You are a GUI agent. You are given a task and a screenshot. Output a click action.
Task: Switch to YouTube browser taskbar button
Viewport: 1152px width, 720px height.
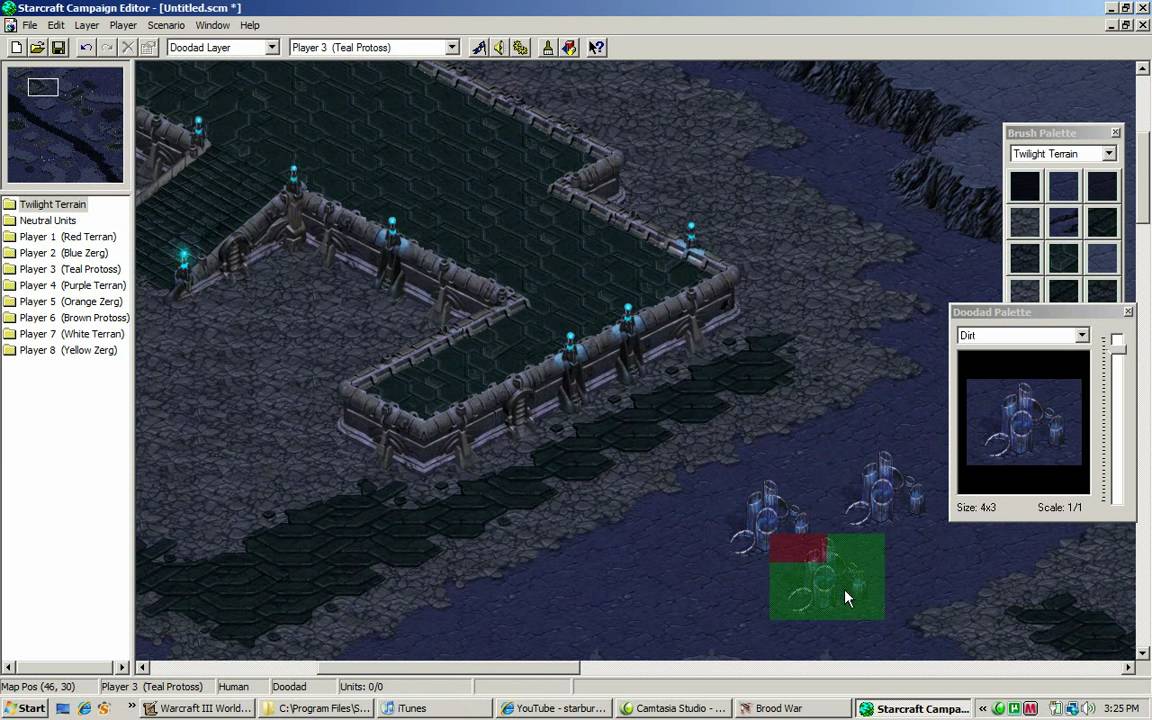tap(552, 708)
